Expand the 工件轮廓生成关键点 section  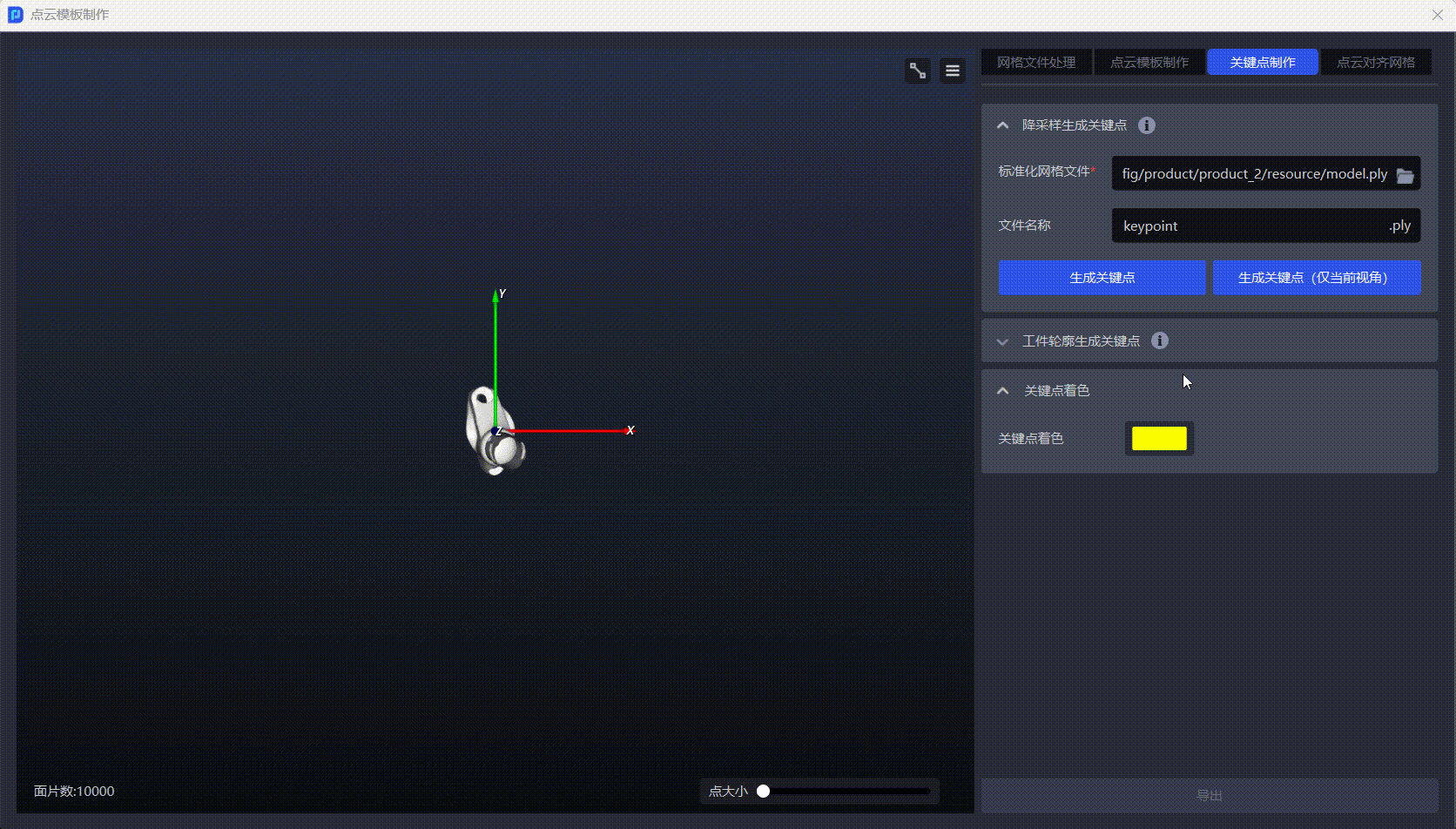pos(1003,341)
